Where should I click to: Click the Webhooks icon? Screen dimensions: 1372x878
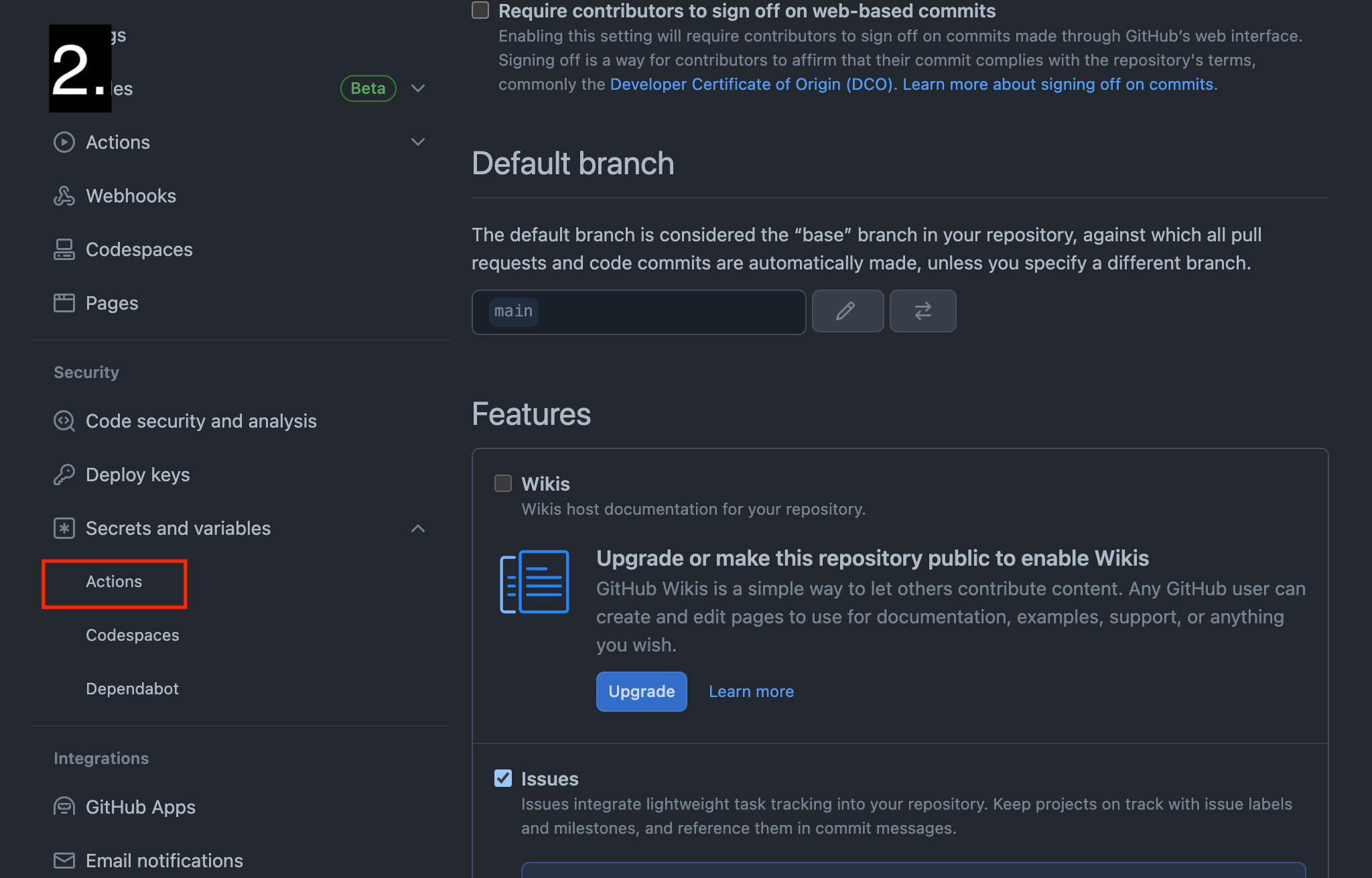64,196
